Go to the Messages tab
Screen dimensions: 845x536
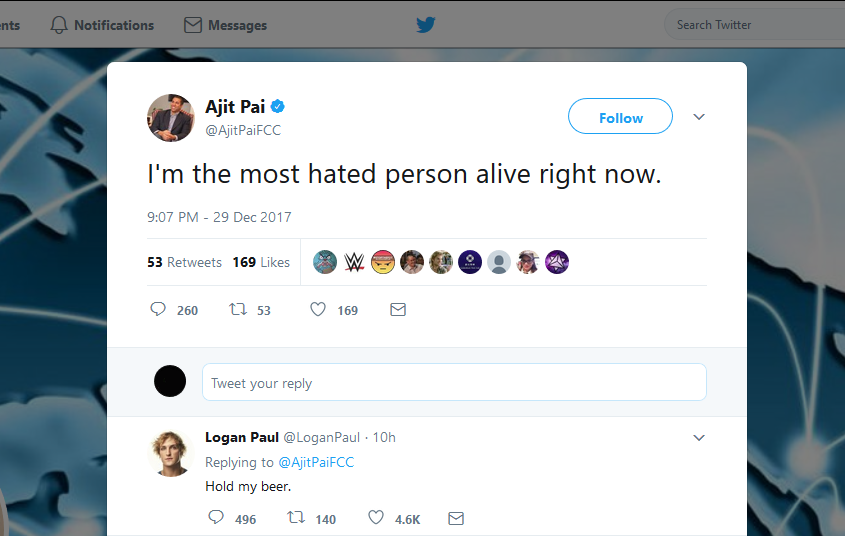[226, 25]
